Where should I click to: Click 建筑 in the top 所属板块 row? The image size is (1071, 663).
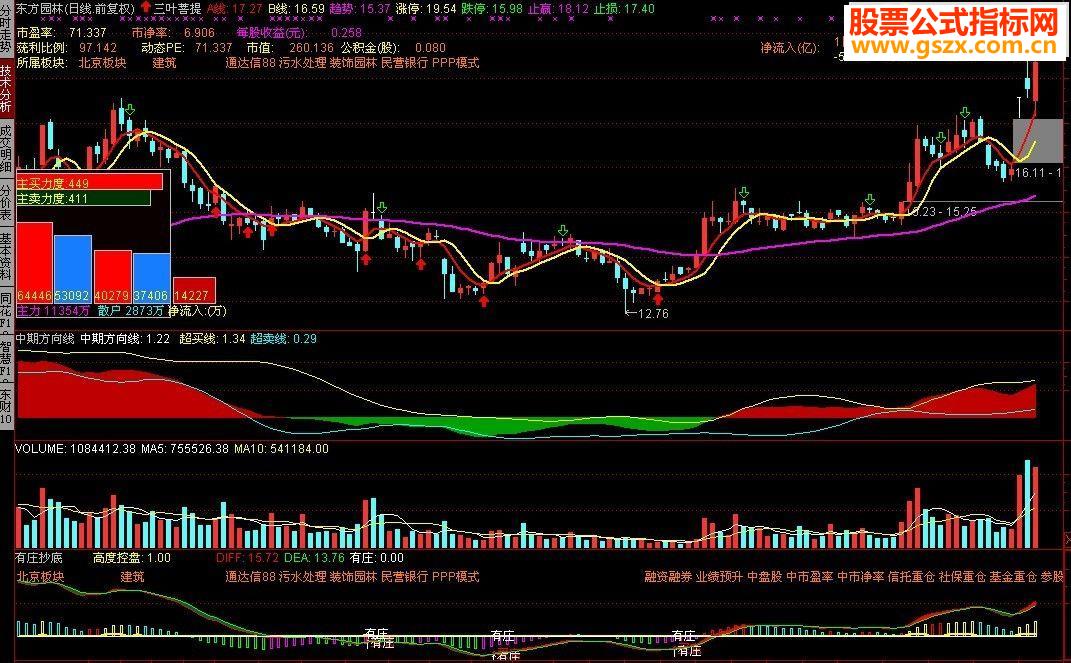tap(164, 63)
